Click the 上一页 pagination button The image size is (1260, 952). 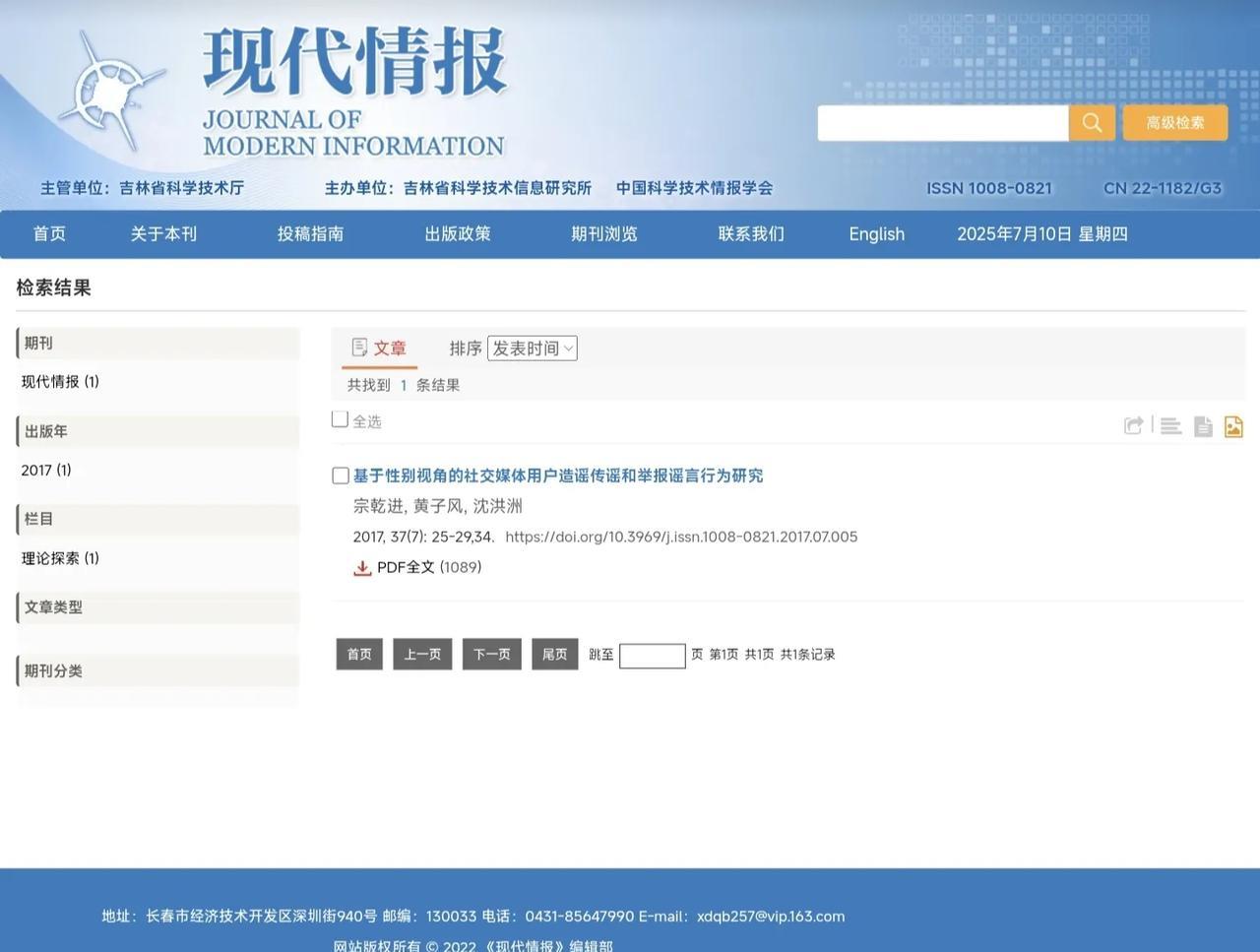pyautogui.click(x=422, y=655)
